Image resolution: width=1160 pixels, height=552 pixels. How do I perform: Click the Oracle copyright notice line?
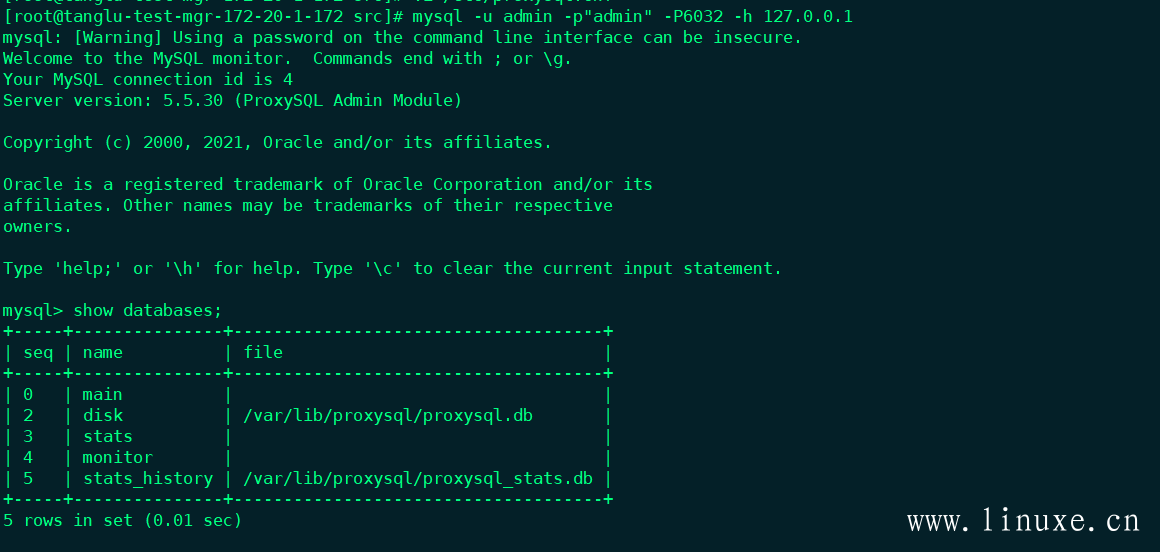[277, 142]
